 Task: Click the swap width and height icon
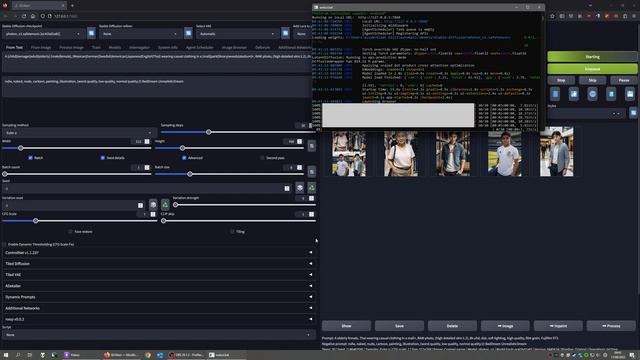pyautogui.click(x=312, y=146)
